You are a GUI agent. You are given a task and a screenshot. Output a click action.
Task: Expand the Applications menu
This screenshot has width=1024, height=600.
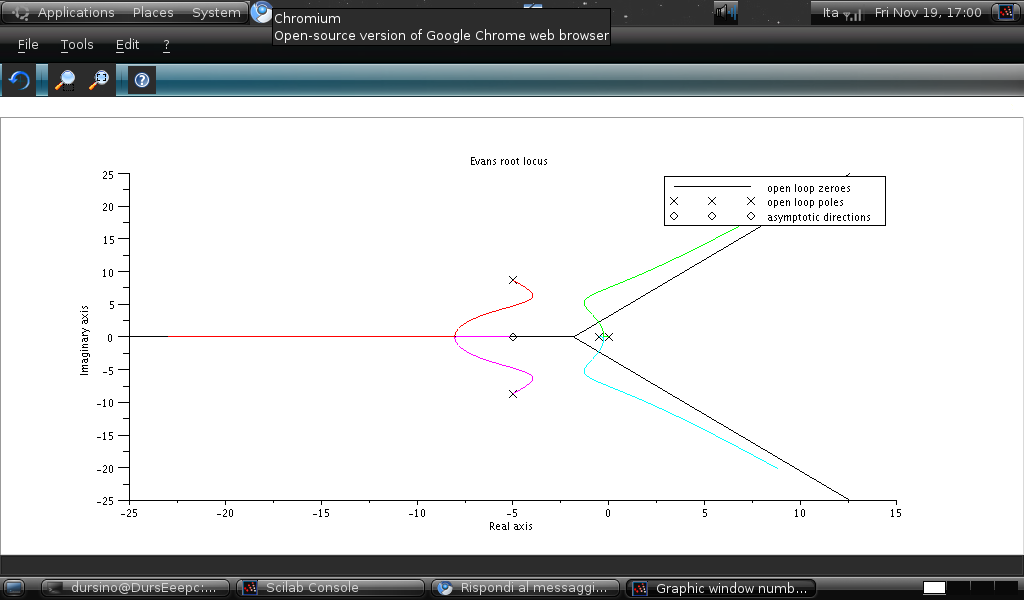pyautogui.click(x=75, y=12)
